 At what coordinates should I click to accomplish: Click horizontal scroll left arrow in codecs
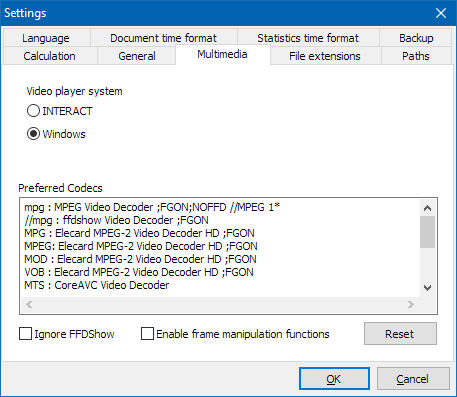pyautogui.click(x=29, y=304)
